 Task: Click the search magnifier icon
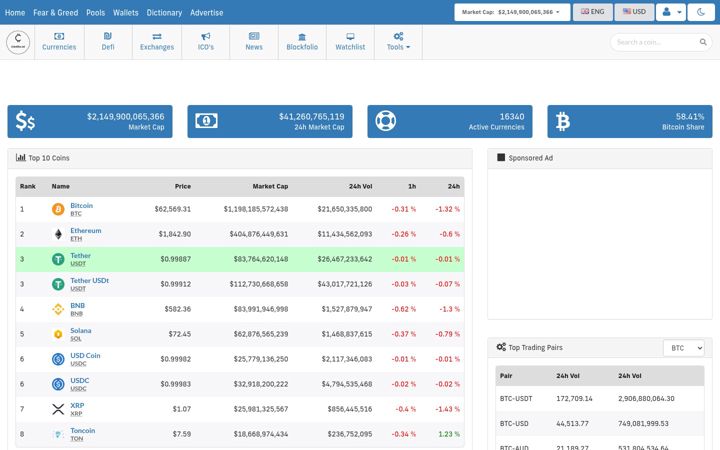(x=703, y=42)
